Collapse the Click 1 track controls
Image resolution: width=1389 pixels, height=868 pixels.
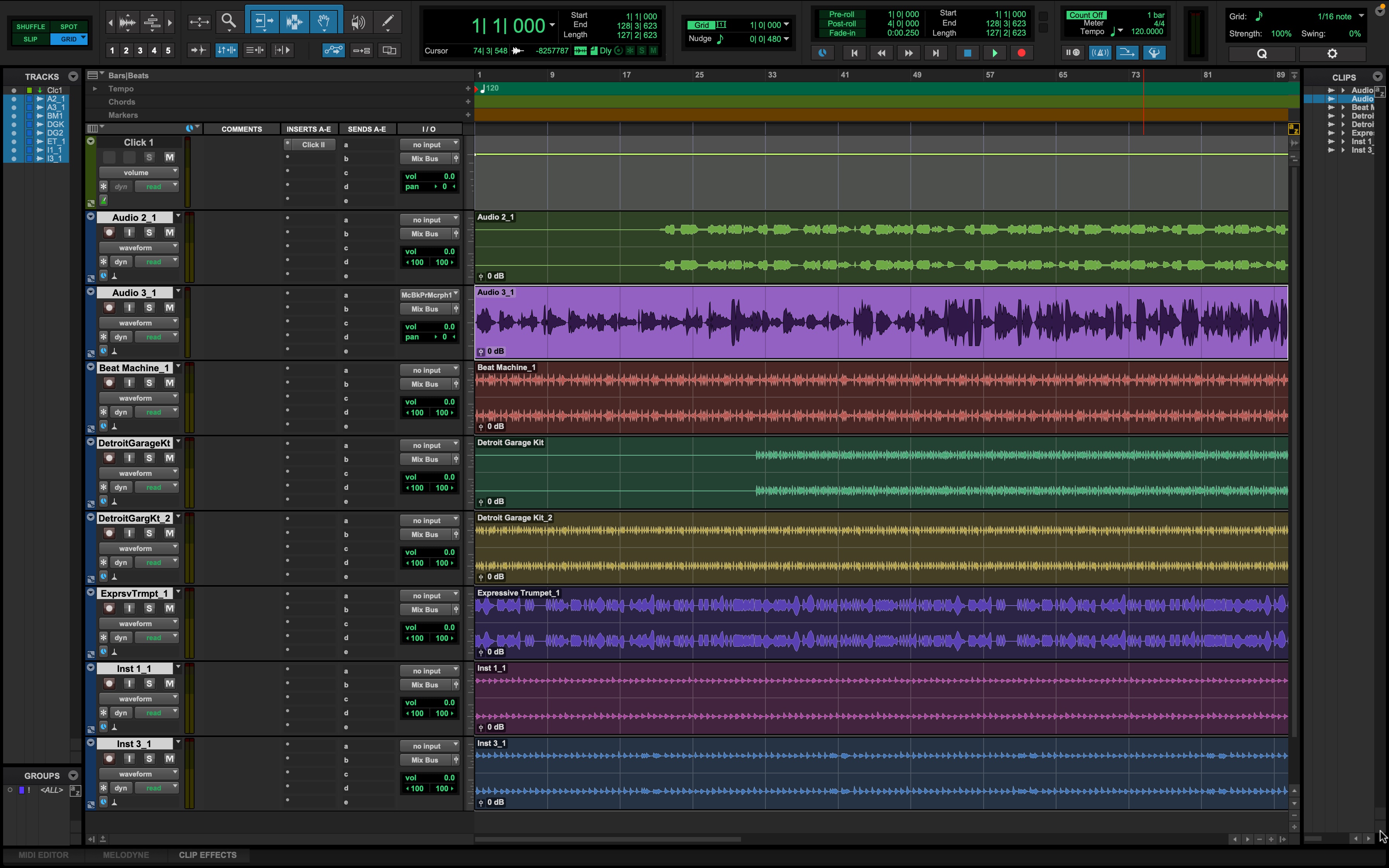(91, 141)
